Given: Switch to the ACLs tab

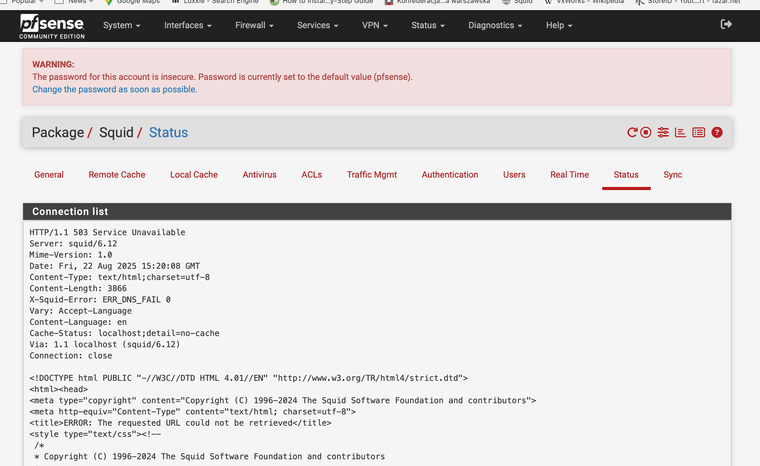Looking at the screenshot, I should [312, 175].
